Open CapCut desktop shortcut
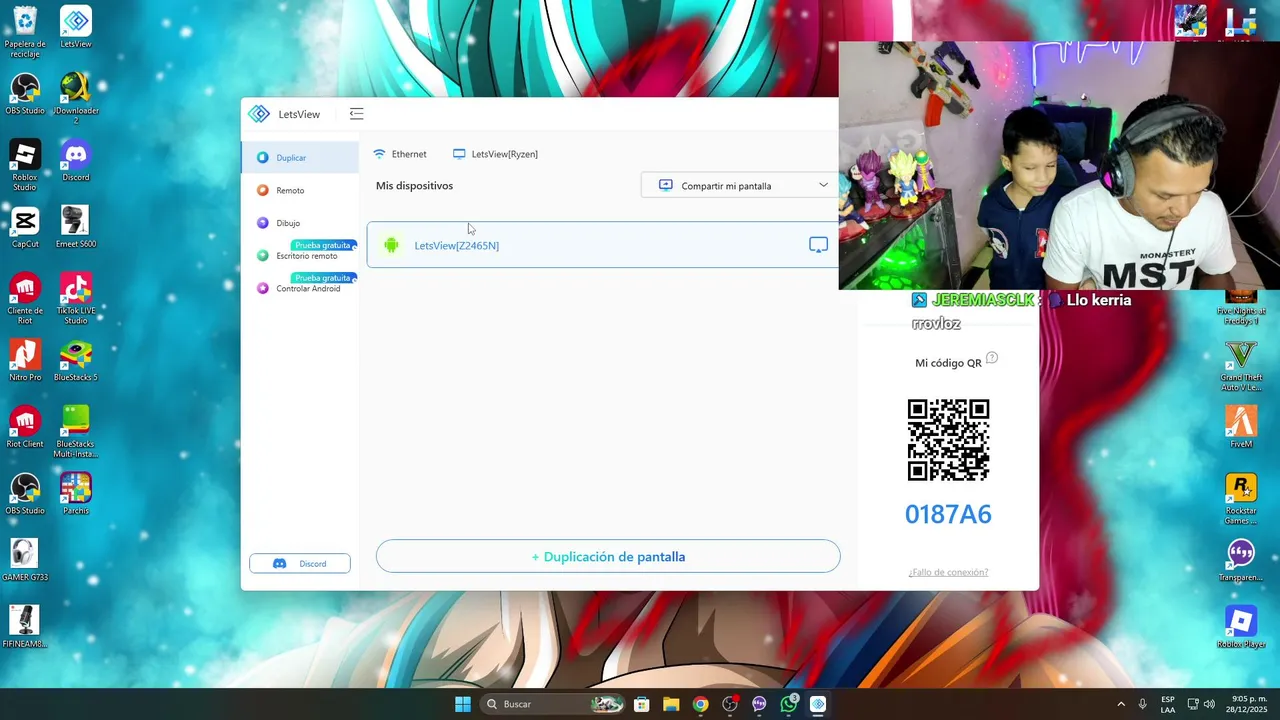Image resolution: width=1280 pixels, height=720 pixels. click(24, 227)
